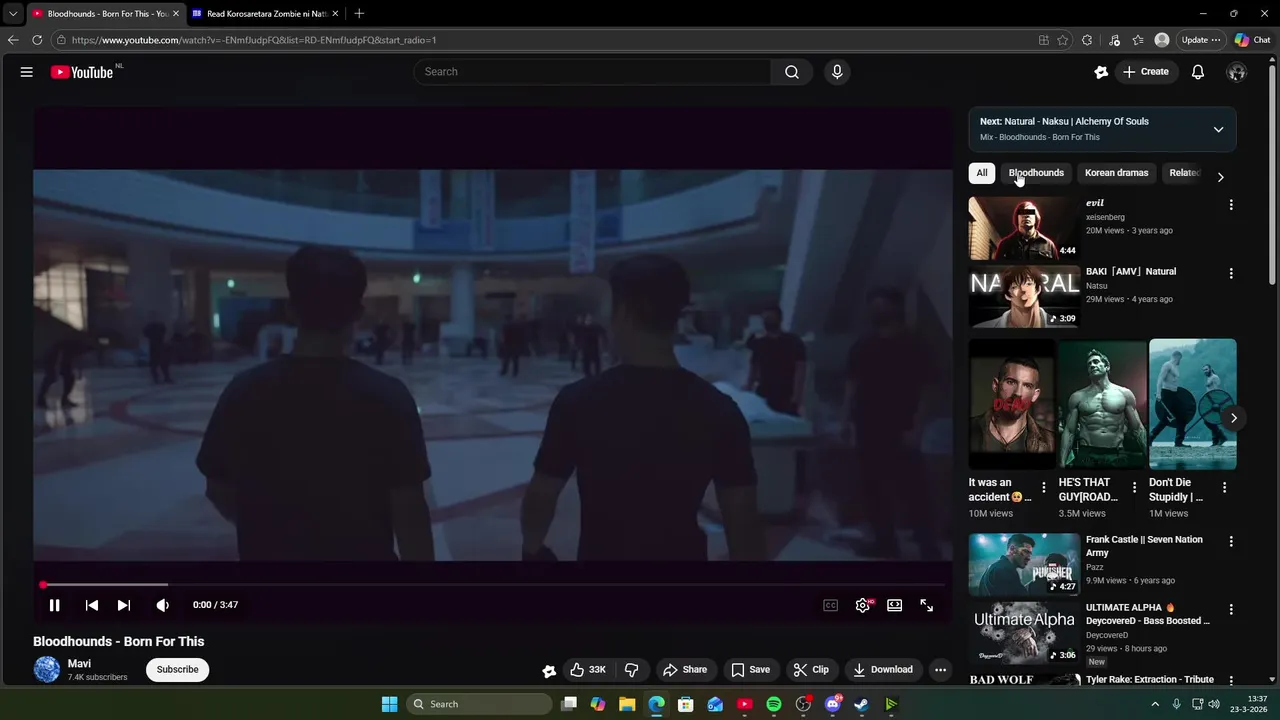Image resolution: width=1280 pixels, height=720 pixels.
Task: Open more actions menu under video
Action: pyautogui.click(x=940, y=670)
